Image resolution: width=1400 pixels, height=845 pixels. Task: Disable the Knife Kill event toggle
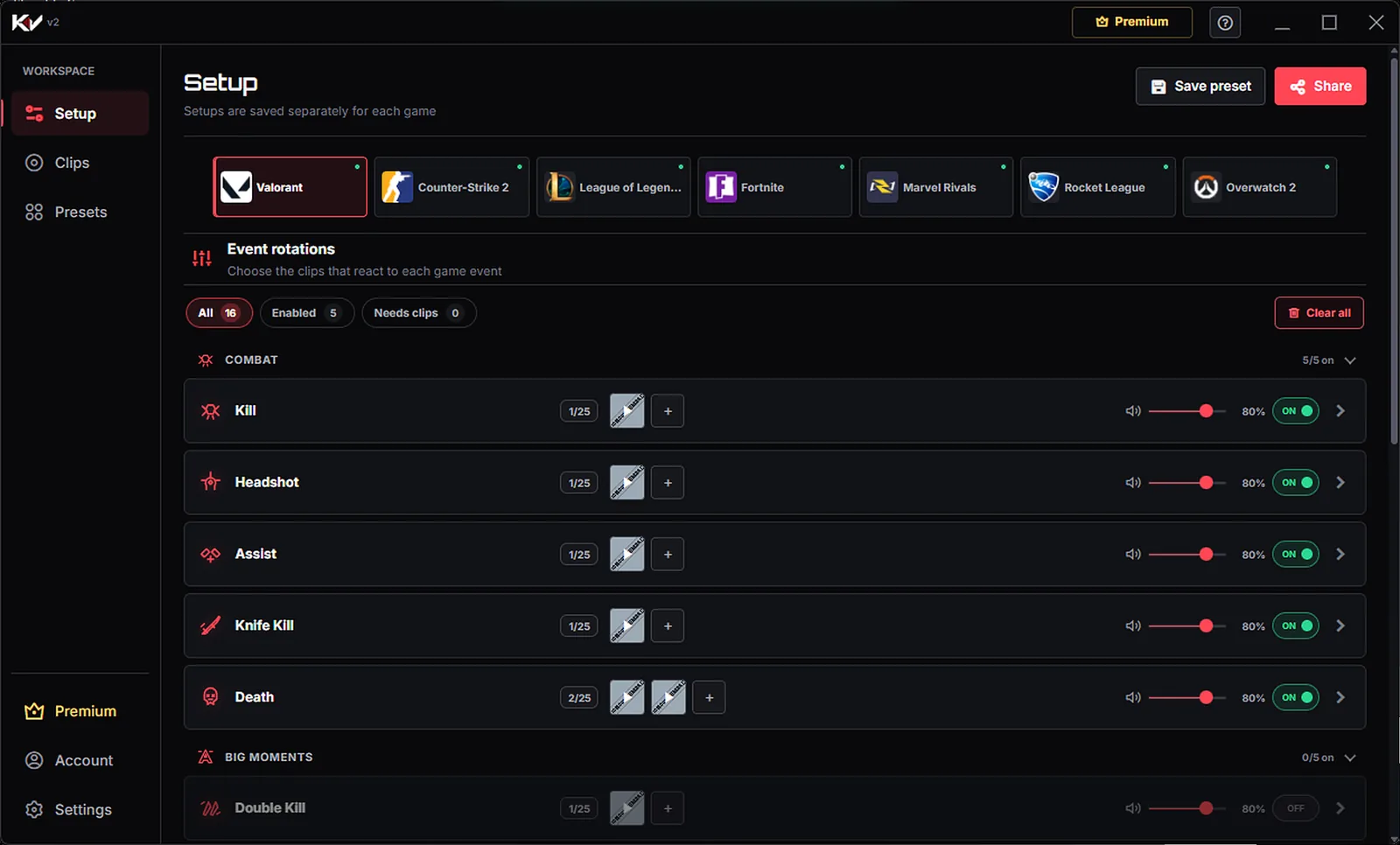click(x=1296, y=626)
